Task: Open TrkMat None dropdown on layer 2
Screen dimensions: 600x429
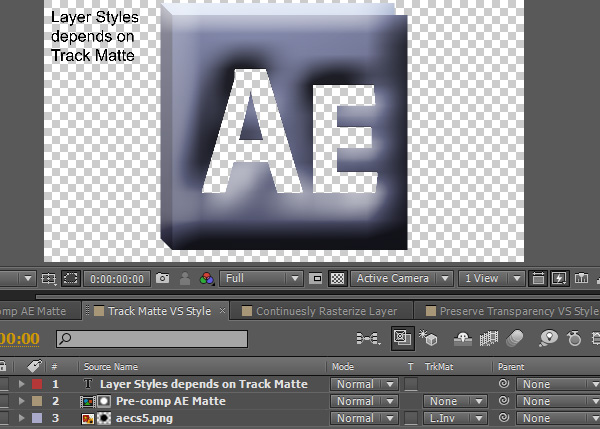Action: click(455, 401)
